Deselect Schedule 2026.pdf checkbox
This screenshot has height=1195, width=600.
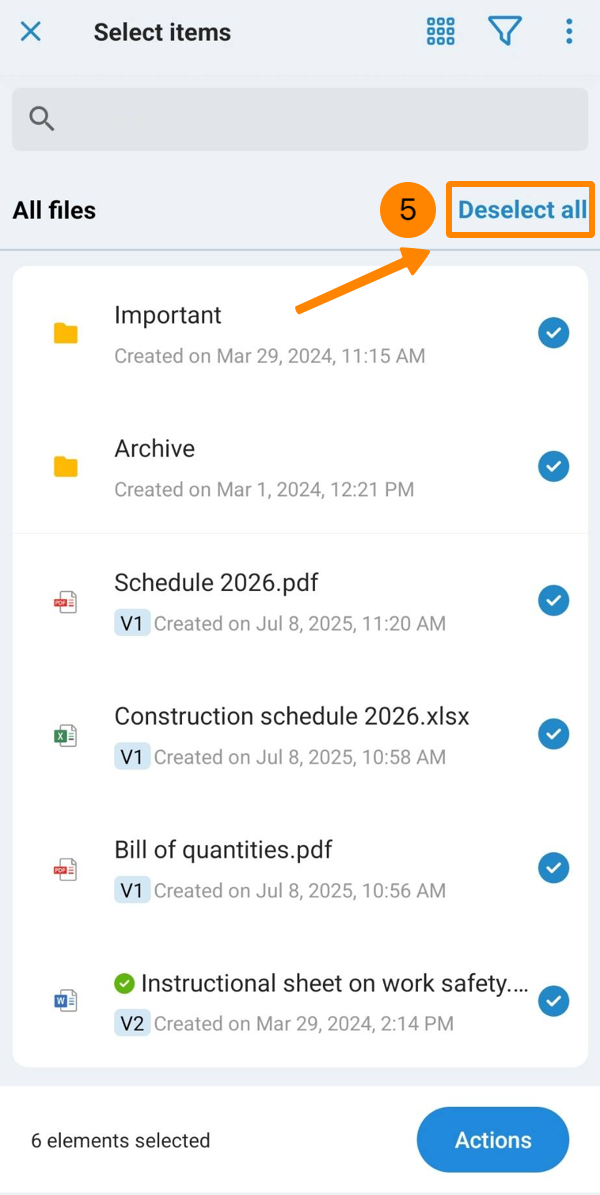click(553, 600)
